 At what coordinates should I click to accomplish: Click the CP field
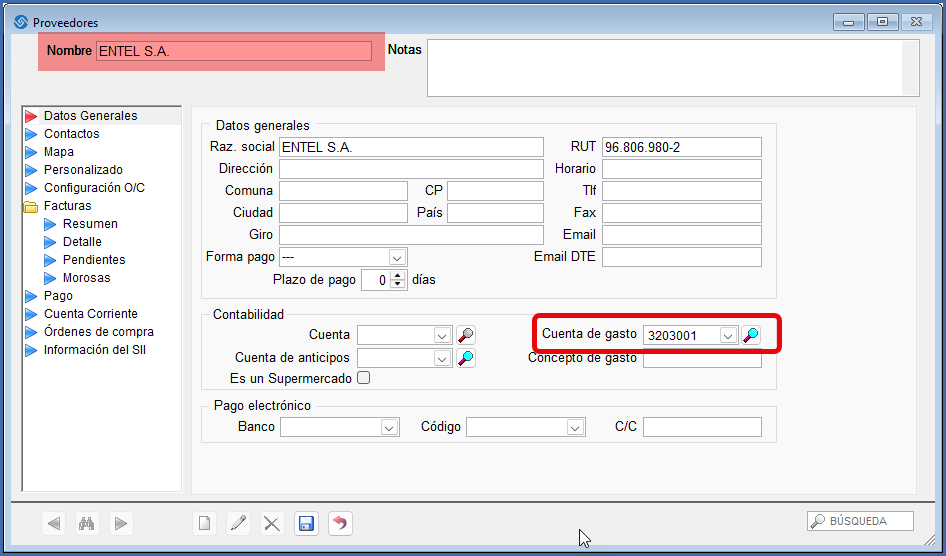(495, 191)
